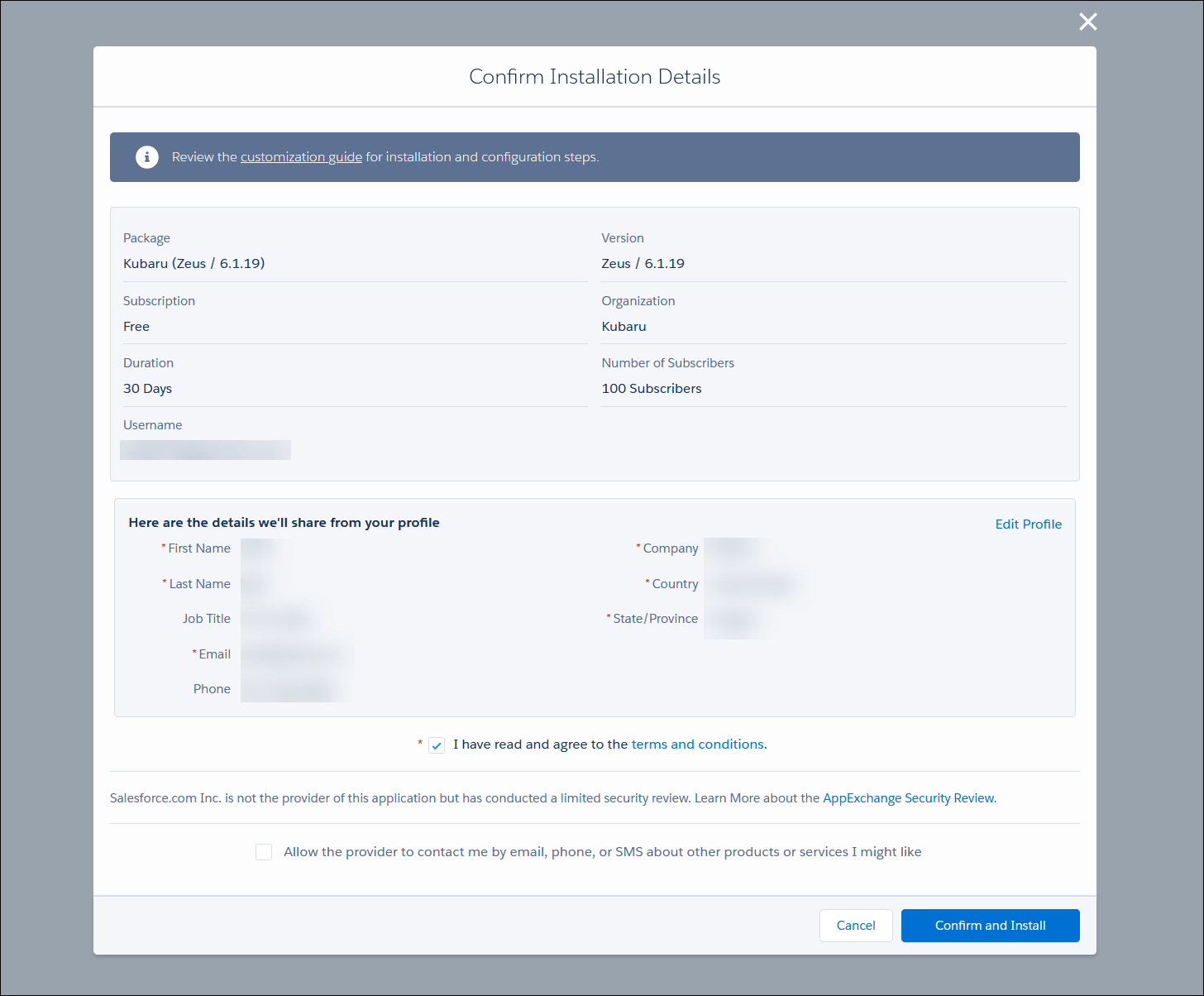Click the Edit Profile link
Image resolution: width=1204 pixels, height=996 pixels.
[1028, 524]
